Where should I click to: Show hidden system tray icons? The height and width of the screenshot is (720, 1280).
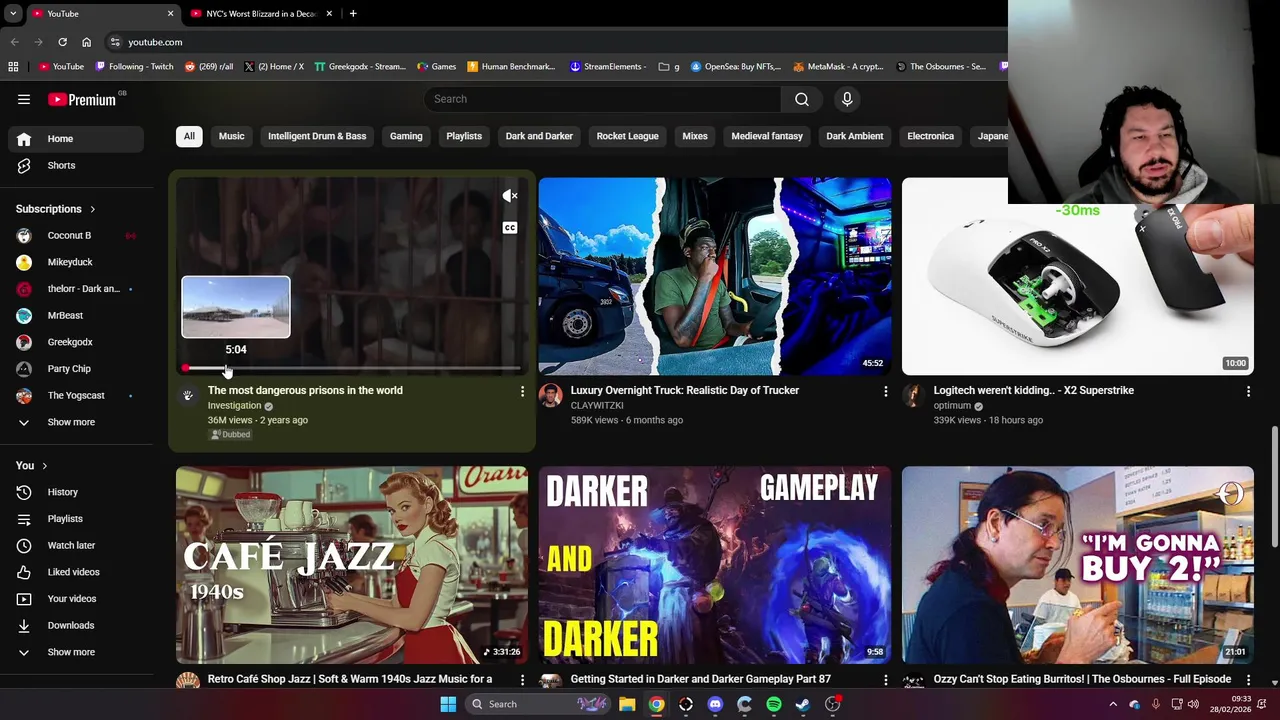(1113, 704)
